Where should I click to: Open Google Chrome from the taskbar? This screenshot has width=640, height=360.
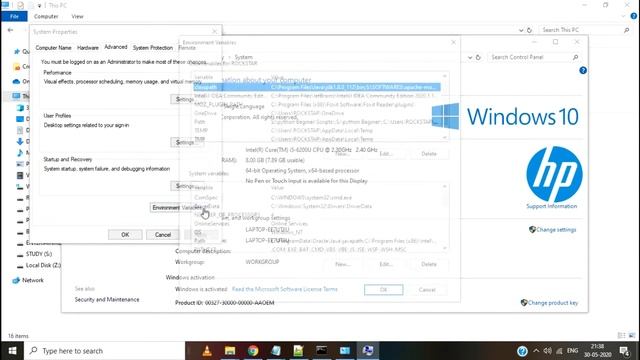(x=253, y=351)
